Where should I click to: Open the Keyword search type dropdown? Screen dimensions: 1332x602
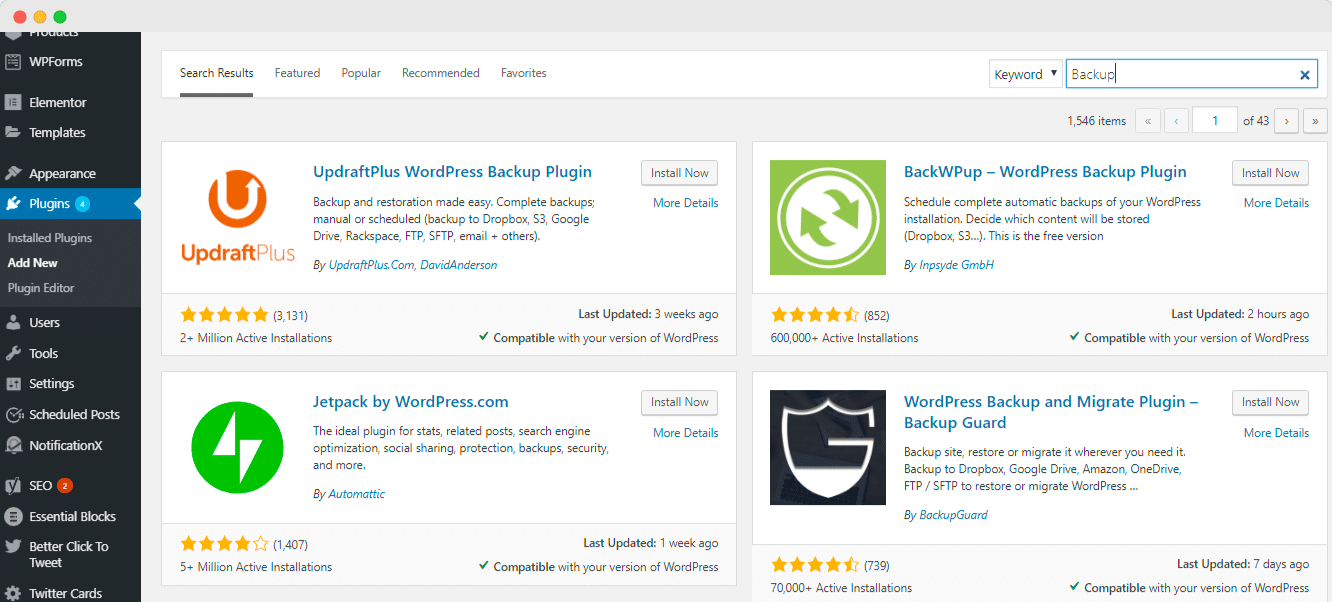[1026, 74]
